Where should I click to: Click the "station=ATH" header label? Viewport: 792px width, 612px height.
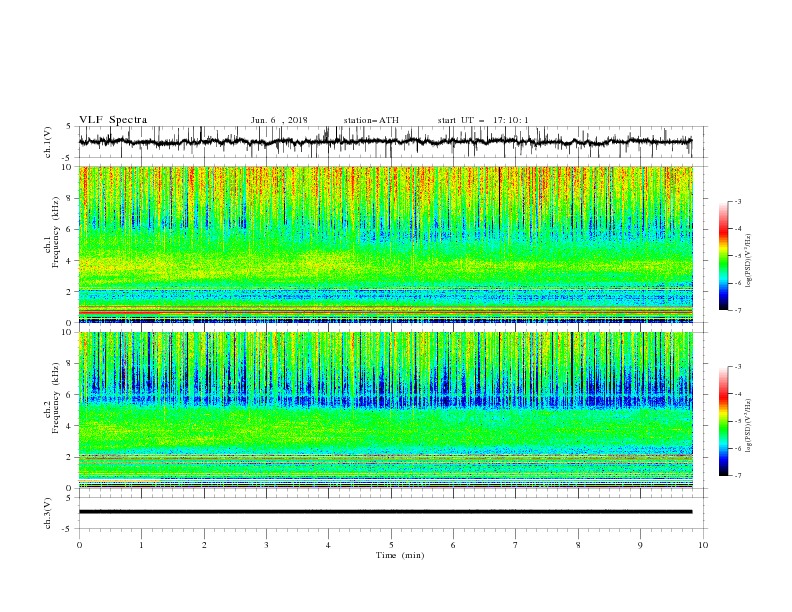[x=371, y=120]
